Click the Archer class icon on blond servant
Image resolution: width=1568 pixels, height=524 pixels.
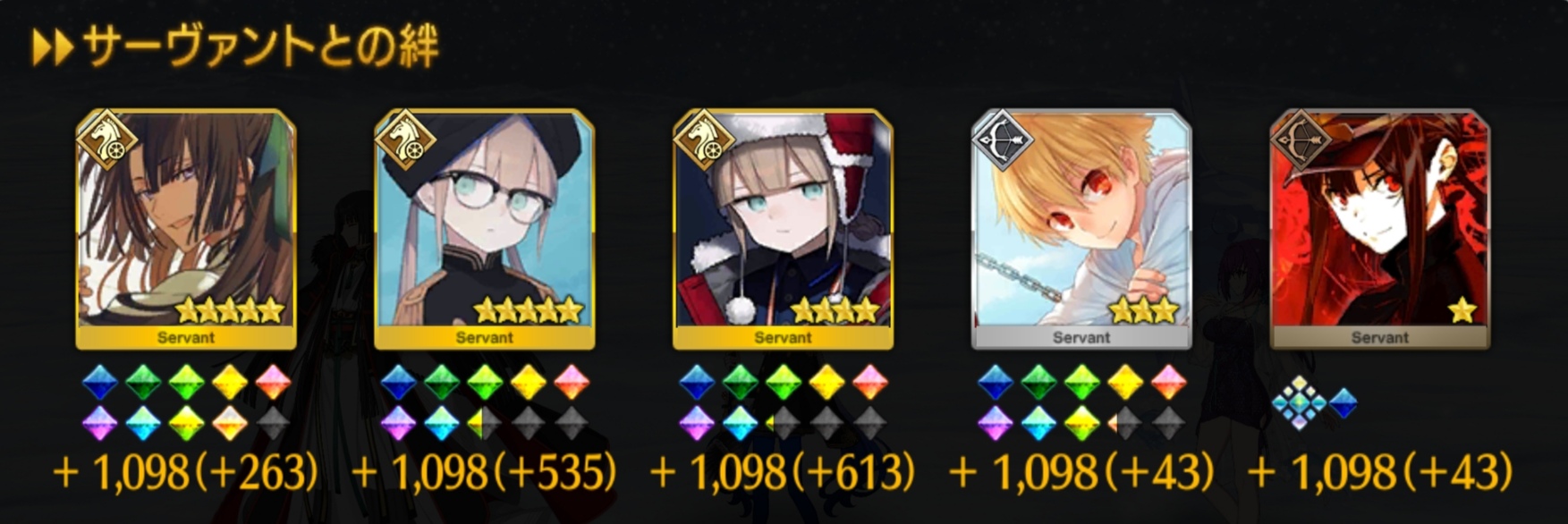[1004, 139]
